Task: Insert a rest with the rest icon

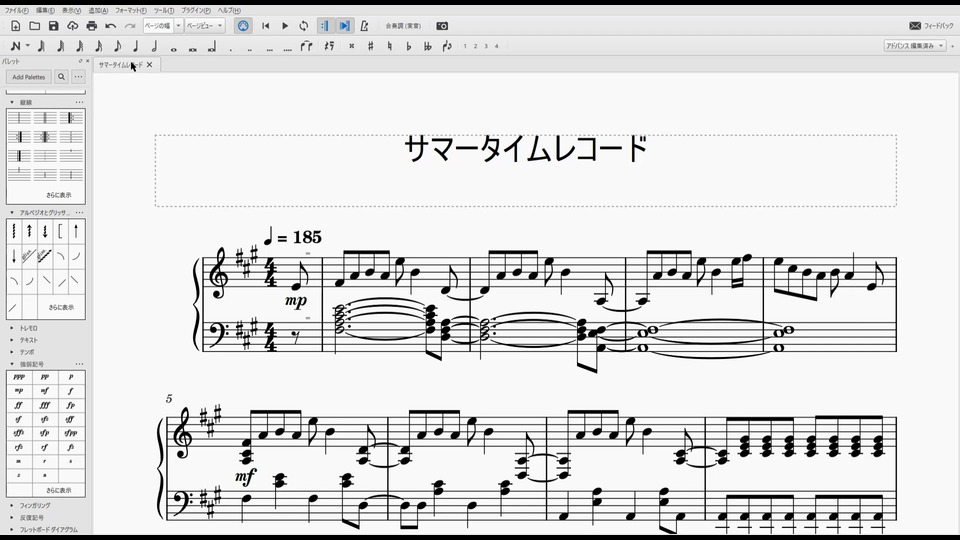Action: tap(329, 46)
